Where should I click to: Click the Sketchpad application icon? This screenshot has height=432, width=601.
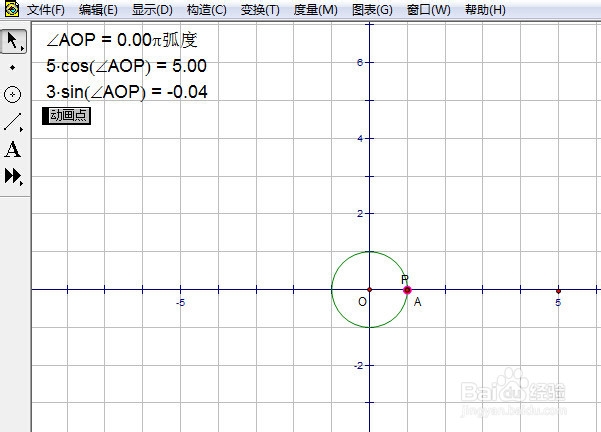[x=11, y=9]
